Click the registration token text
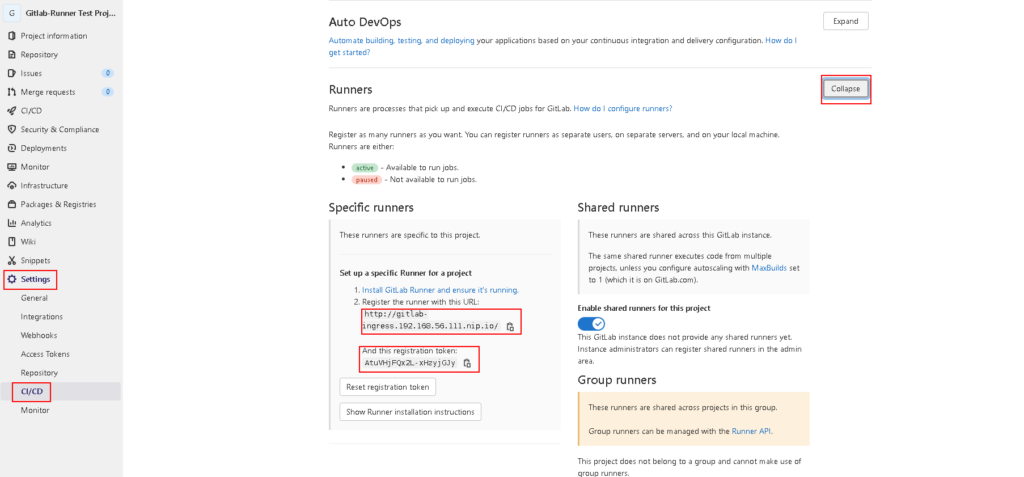 [x=409, y=363]
